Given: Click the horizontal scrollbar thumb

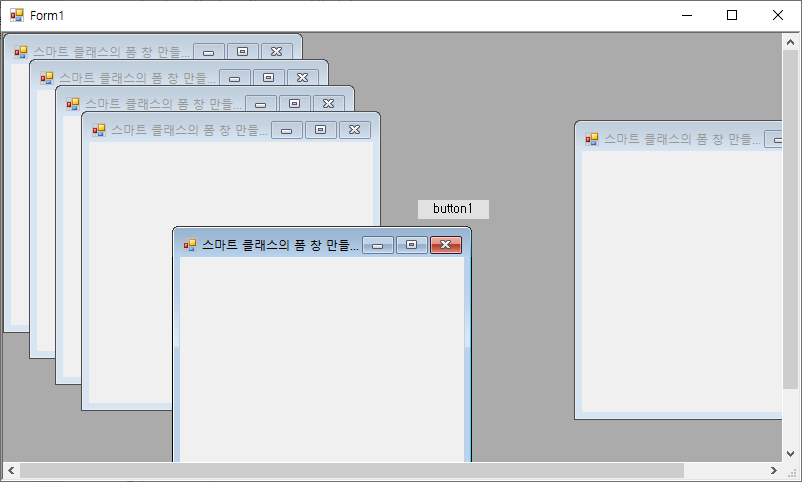Looking at the screenshot, I should tap(352, 470).
